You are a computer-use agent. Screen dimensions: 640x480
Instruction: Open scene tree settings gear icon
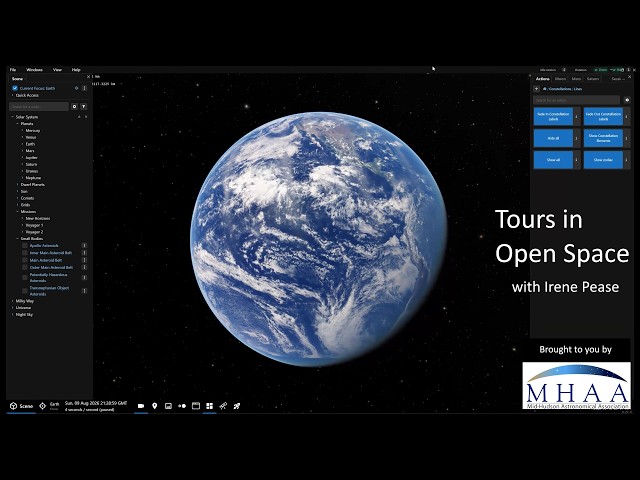click(x=74, y=107)
